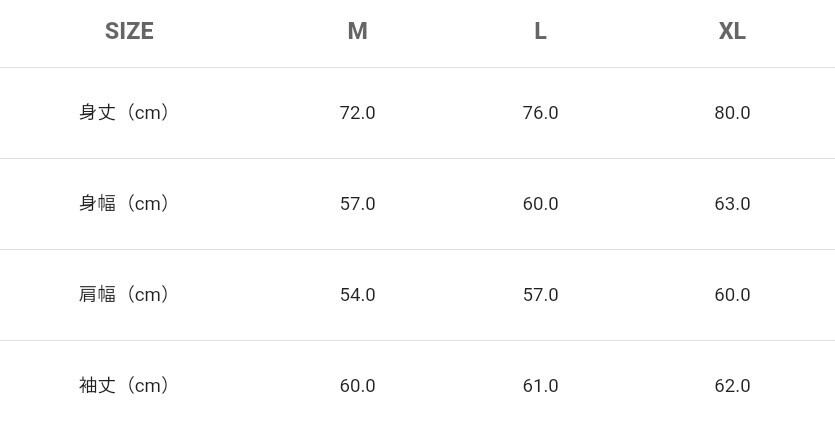
Task: Click the 72.0 body length value
Action: pos(357,113)
